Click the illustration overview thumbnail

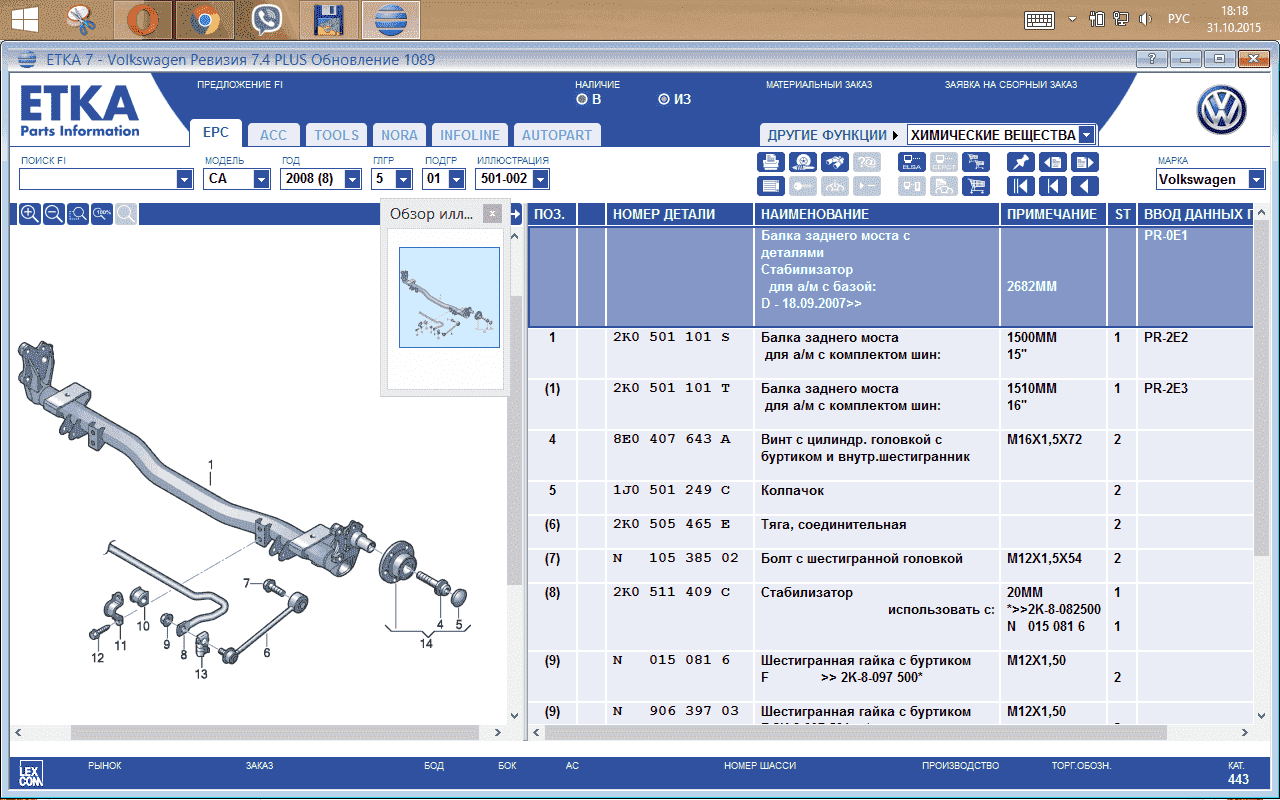tap(449, 297)
